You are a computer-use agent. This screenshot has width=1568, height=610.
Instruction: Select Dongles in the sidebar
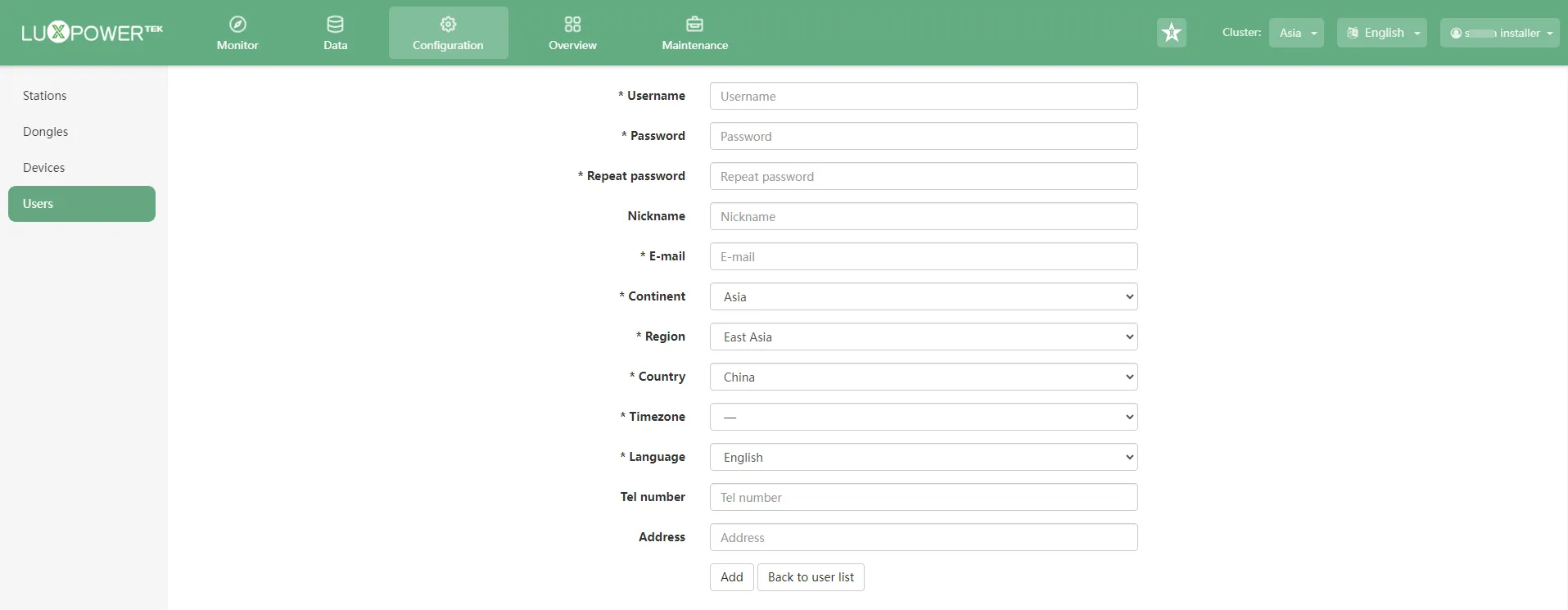click(46, 132)
